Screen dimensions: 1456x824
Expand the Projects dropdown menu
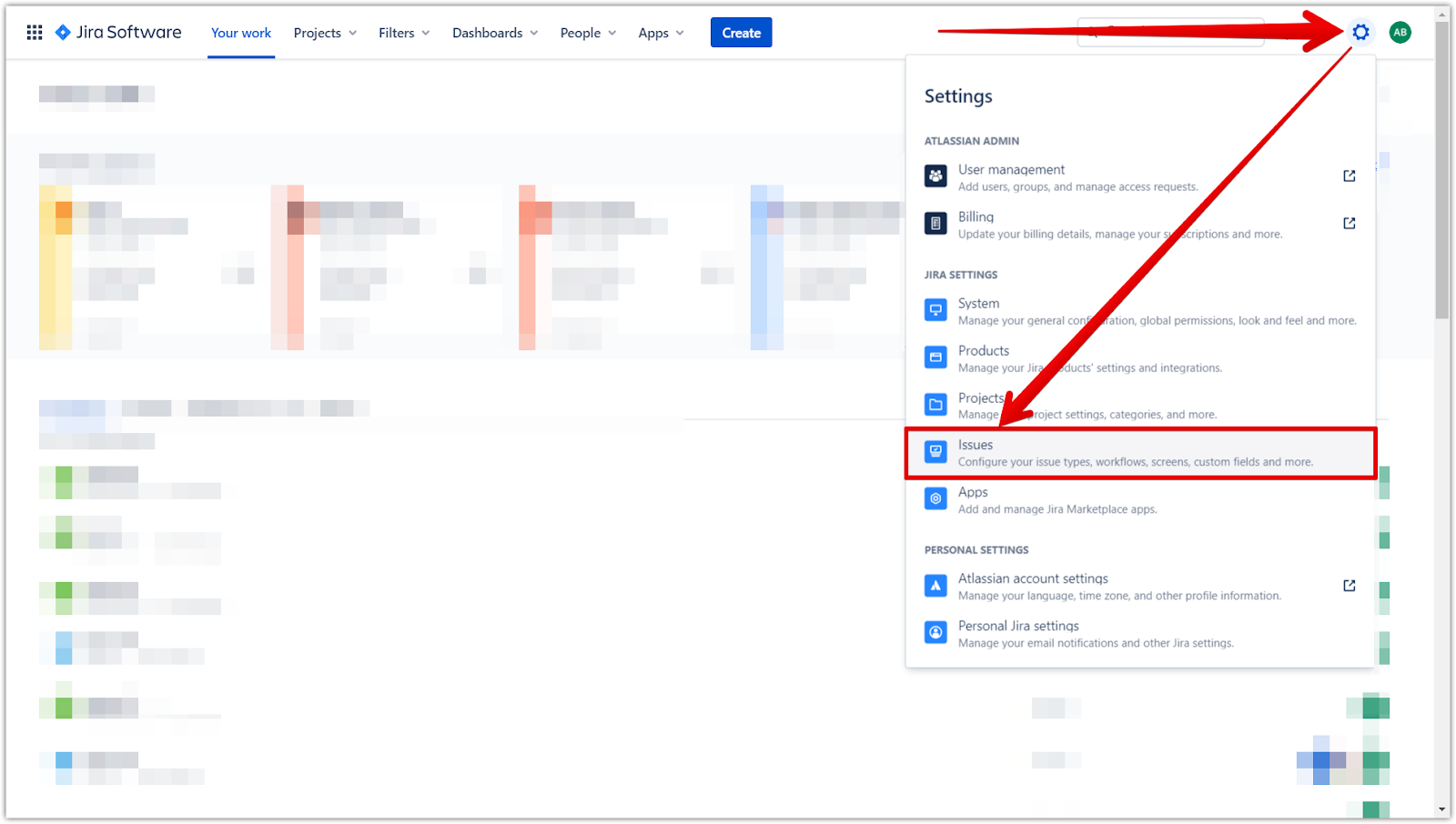tap(325, 33)
